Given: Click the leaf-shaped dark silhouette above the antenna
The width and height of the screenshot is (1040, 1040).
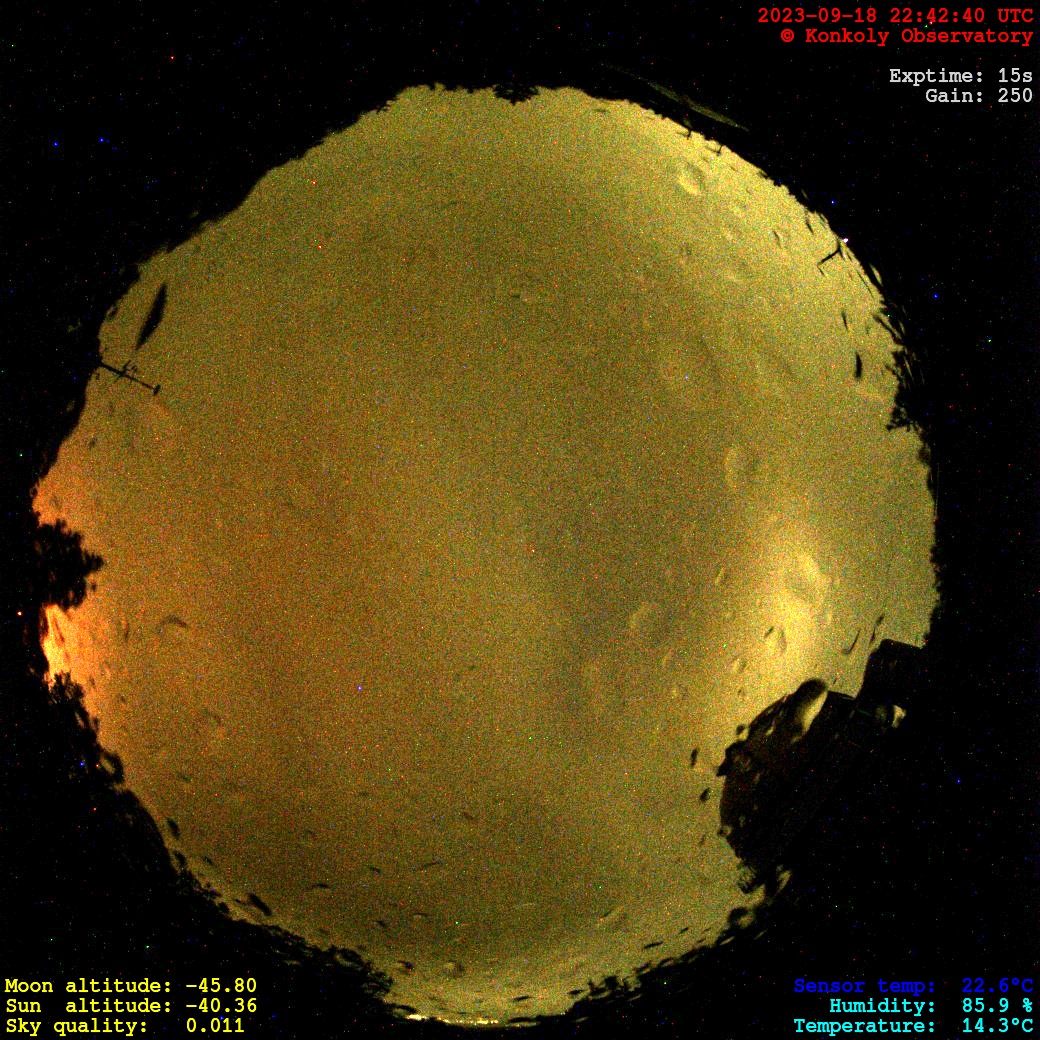Looking at the screenshot, I should point(152,315).
